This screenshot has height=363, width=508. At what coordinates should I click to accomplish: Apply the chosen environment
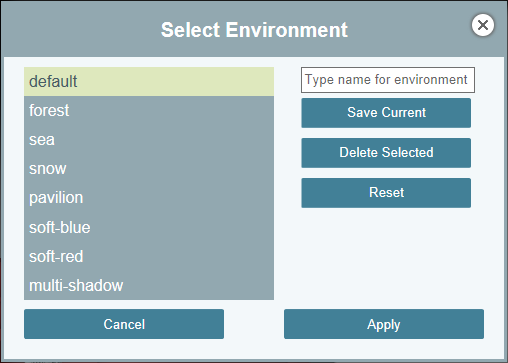(x=384, y=324)
